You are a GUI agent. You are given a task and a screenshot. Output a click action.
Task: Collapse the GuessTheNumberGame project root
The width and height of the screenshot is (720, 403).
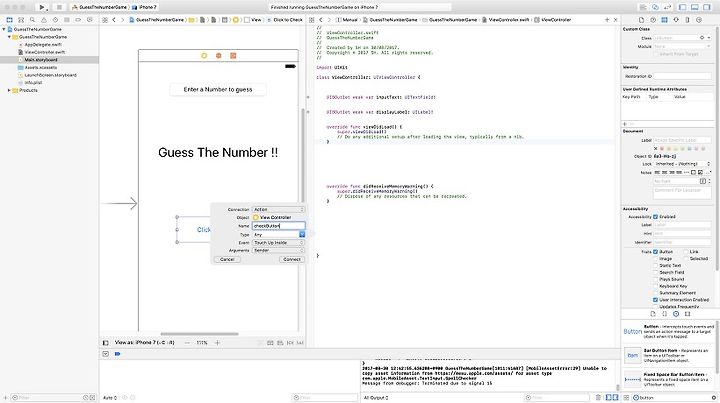coord(4,29)
